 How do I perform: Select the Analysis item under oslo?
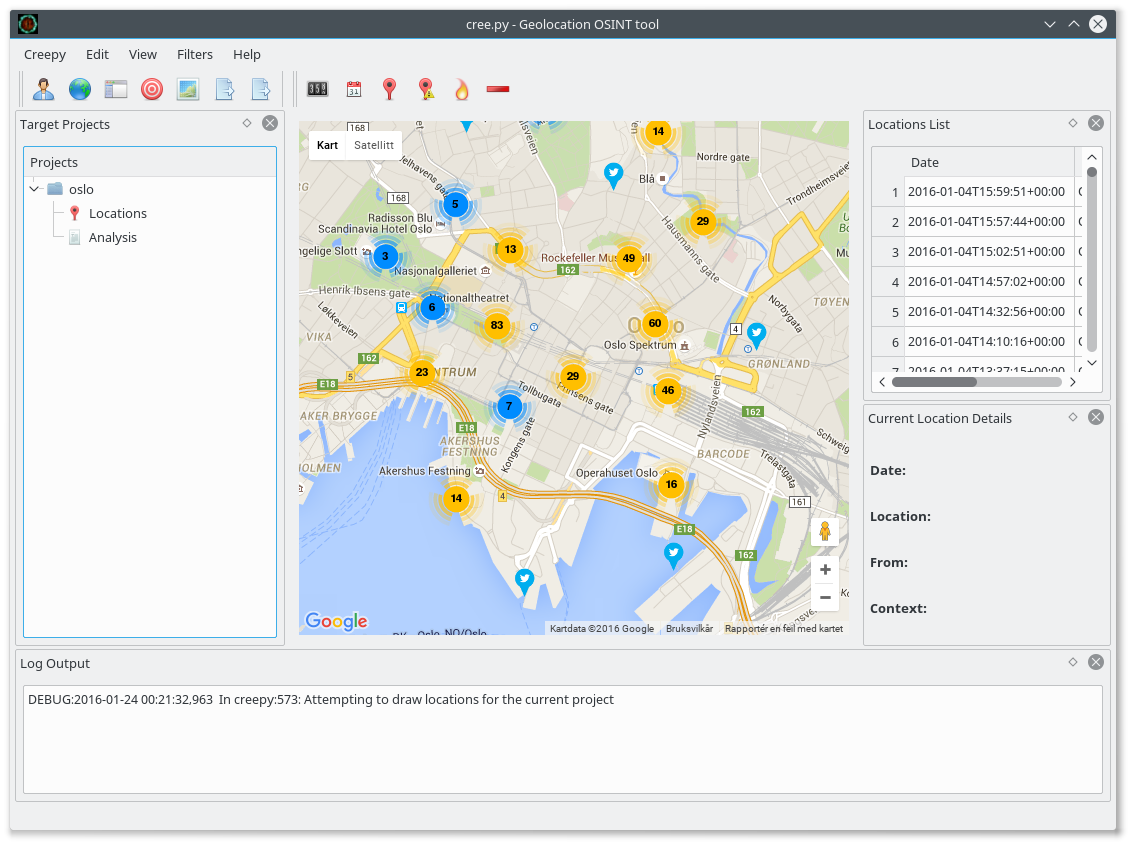point(112,237)
